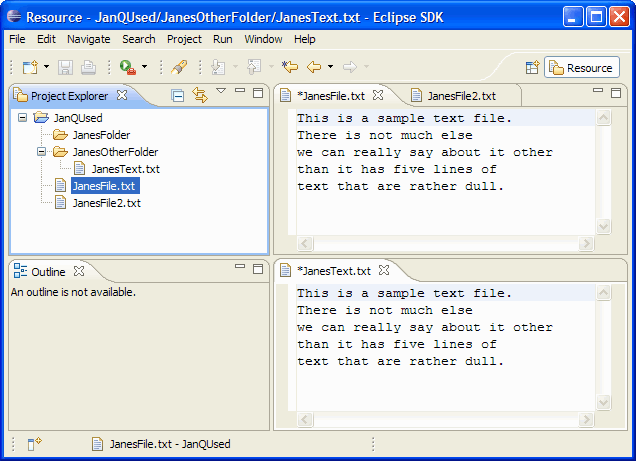Switch to the JanesFile2.txt editor tab
Viewport: 636px width, 461px height.
(x=461, y=96)
